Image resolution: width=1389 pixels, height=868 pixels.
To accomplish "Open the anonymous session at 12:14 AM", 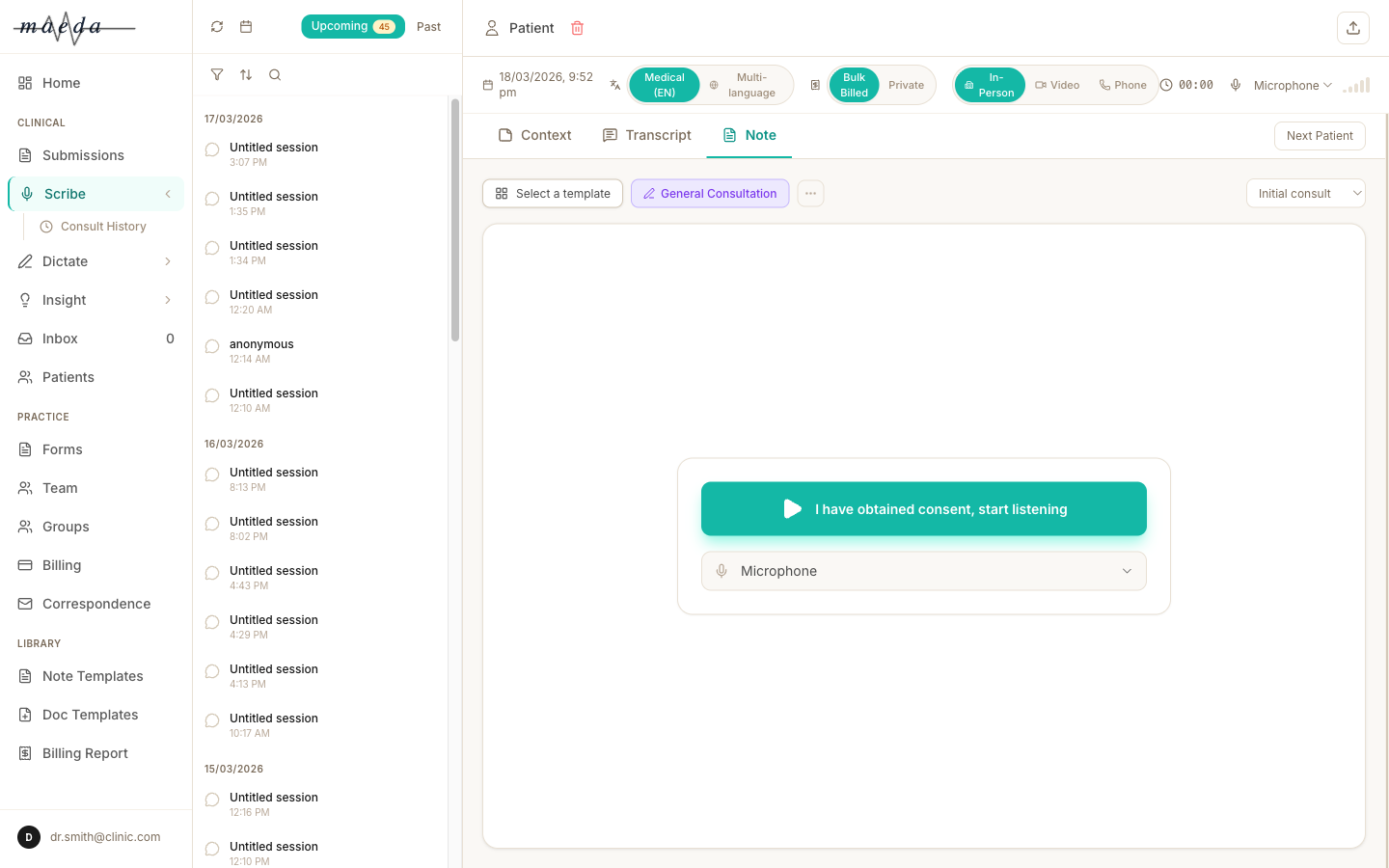I will coord(261,351).
